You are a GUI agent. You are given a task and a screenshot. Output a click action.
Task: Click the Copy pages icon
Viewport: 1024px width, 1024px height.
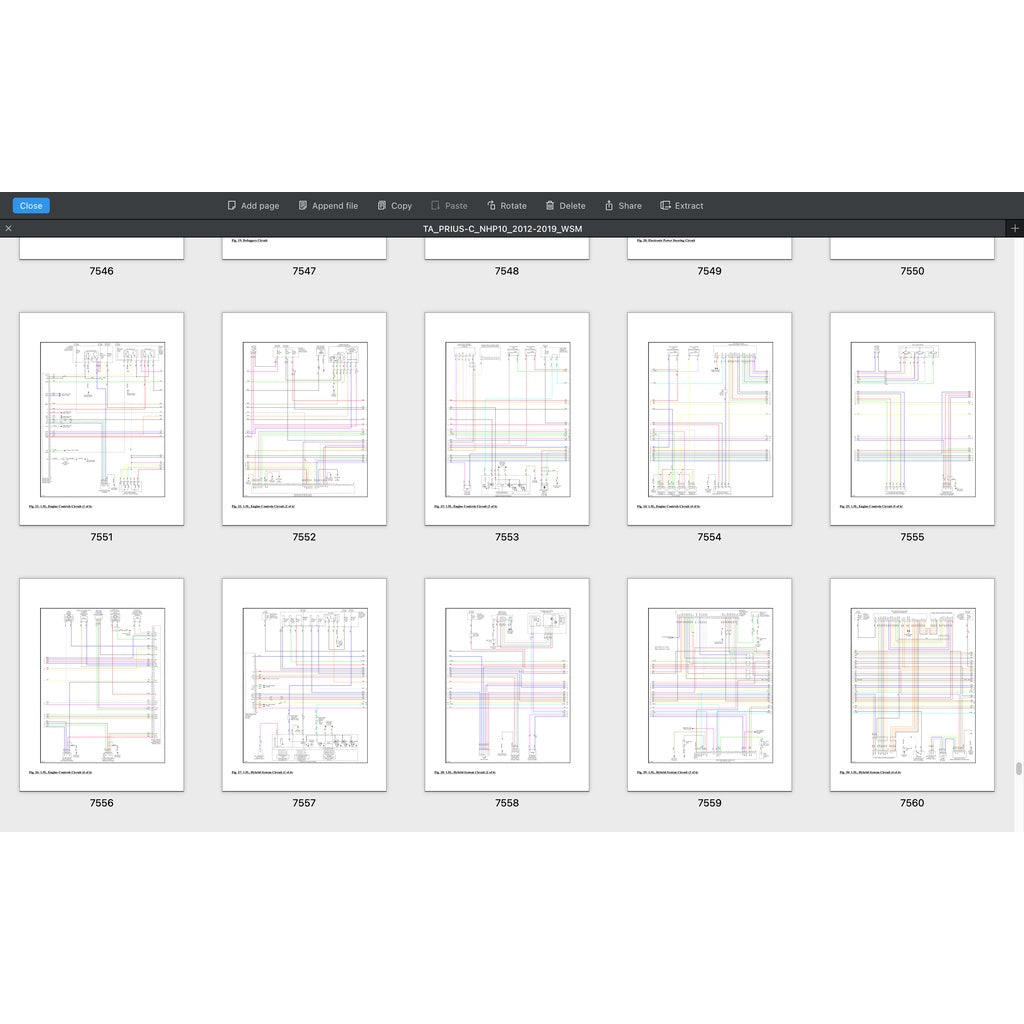pos(382,206)
